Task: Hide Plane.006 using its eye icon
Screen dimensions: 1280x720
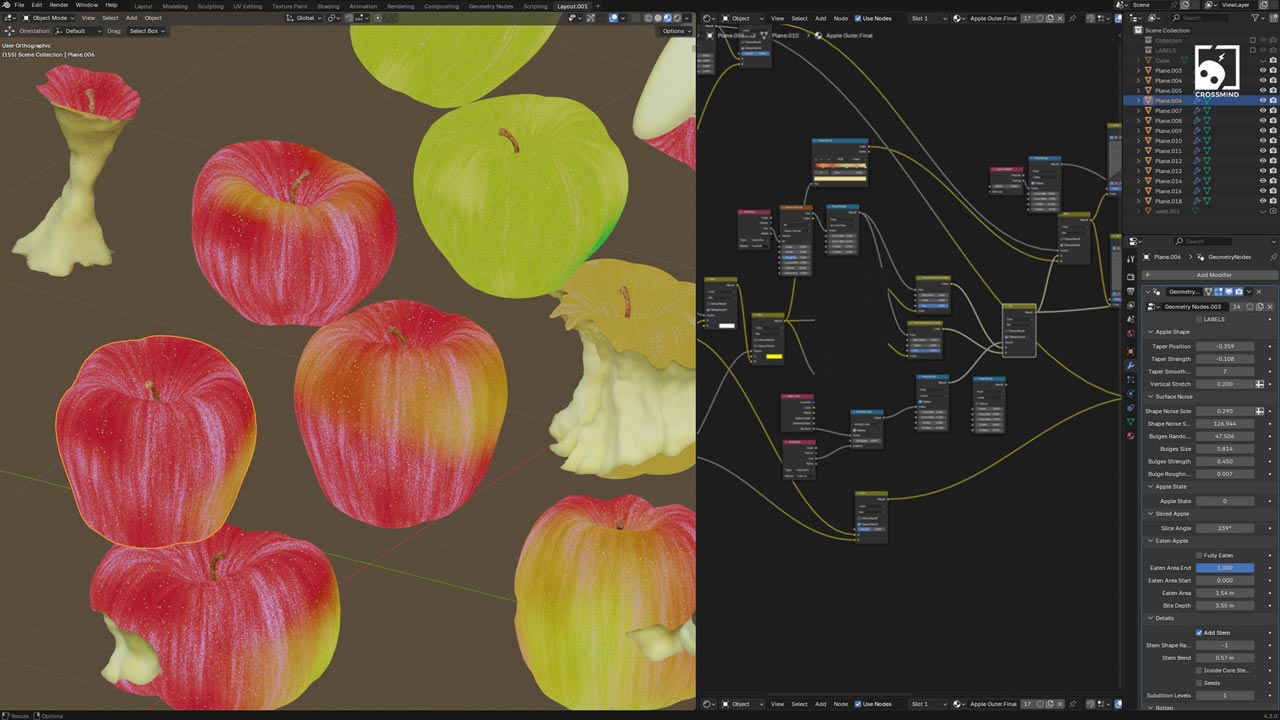Action: coord(1262,101)
